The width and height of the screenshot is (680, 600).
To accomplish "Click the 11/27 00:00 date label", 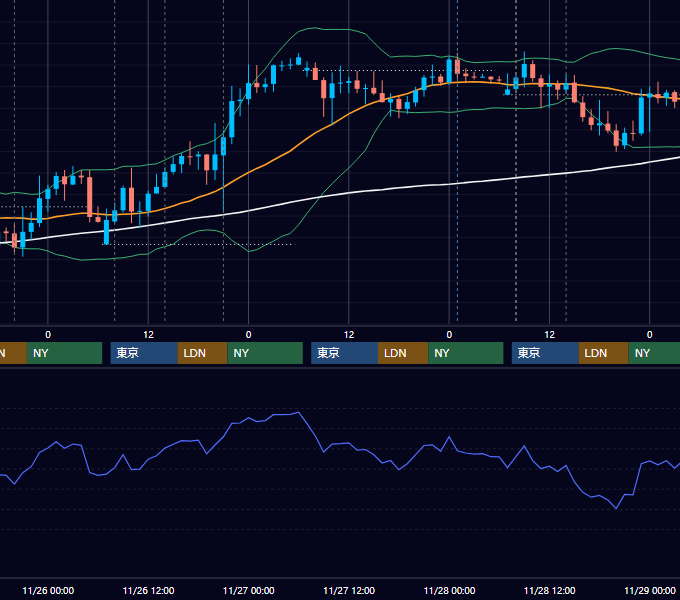I will 248,590.
